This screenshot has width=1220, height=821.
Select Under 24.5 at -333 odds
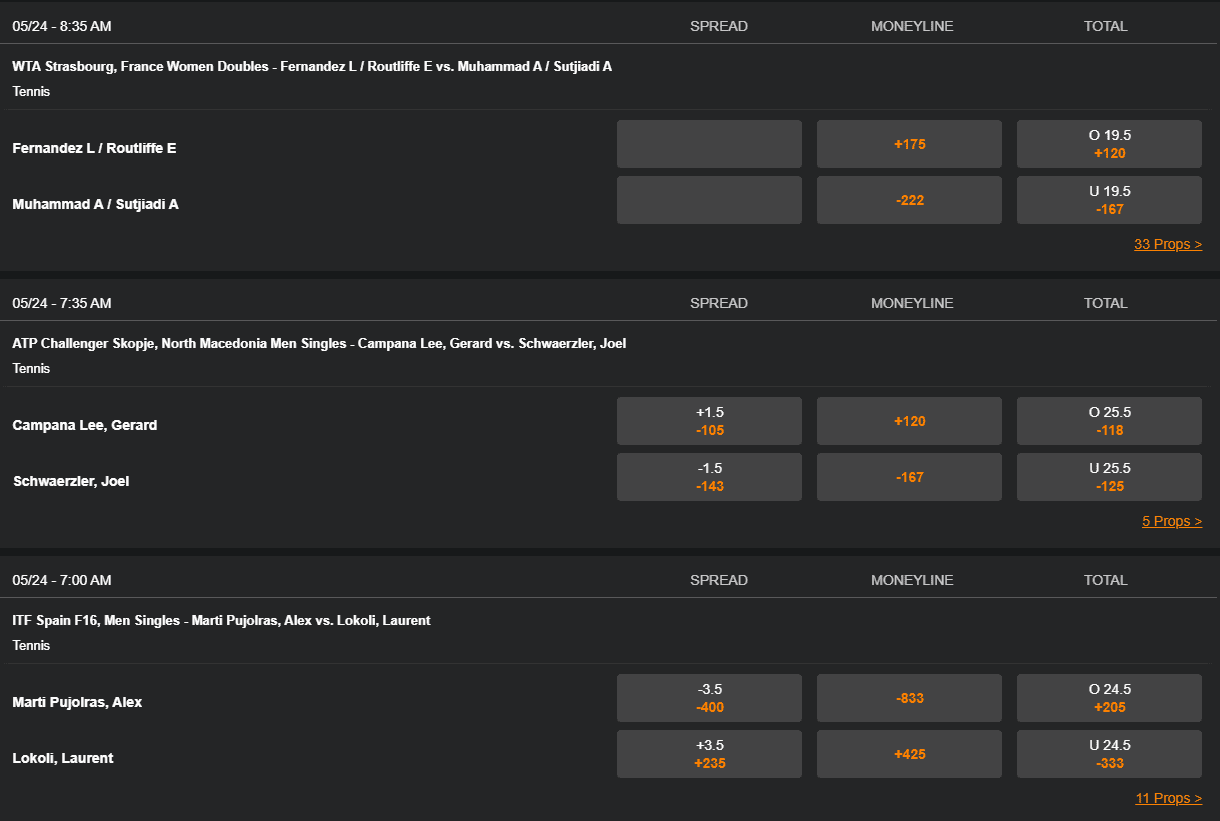tap(1109, 753)
